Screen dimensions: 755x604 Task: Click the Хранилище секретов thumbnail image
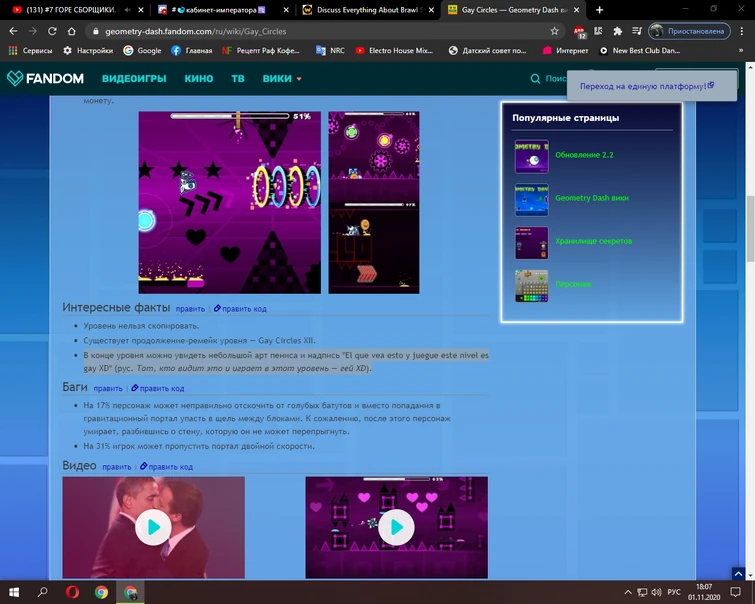click(x=532, y=243)
